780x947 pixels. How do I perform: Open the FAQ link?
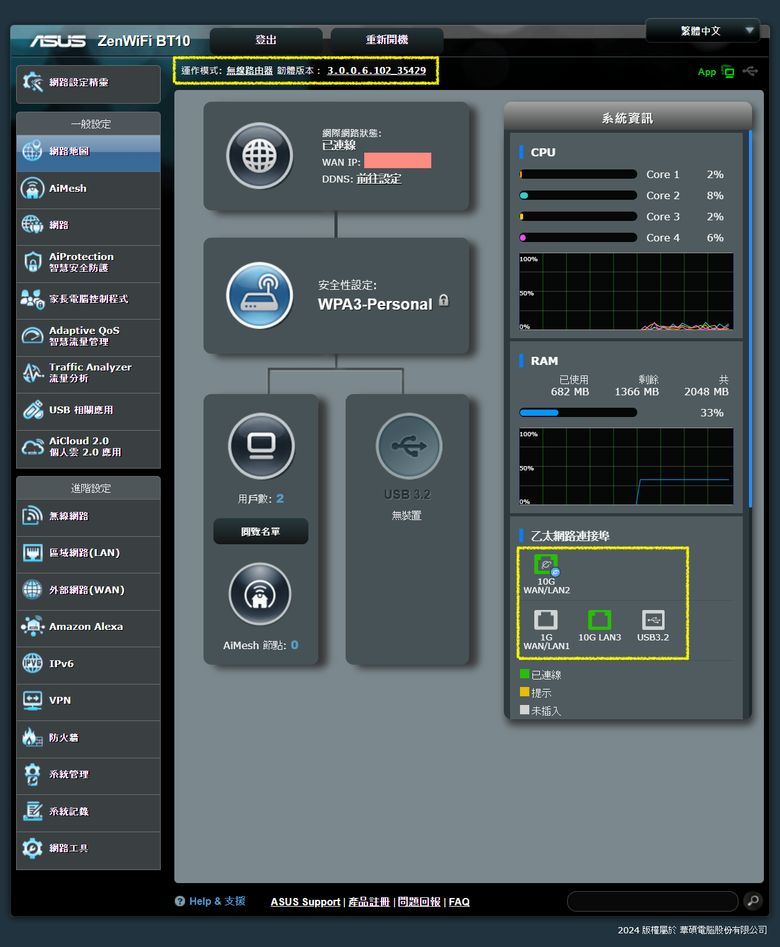[x=459, y=902]
